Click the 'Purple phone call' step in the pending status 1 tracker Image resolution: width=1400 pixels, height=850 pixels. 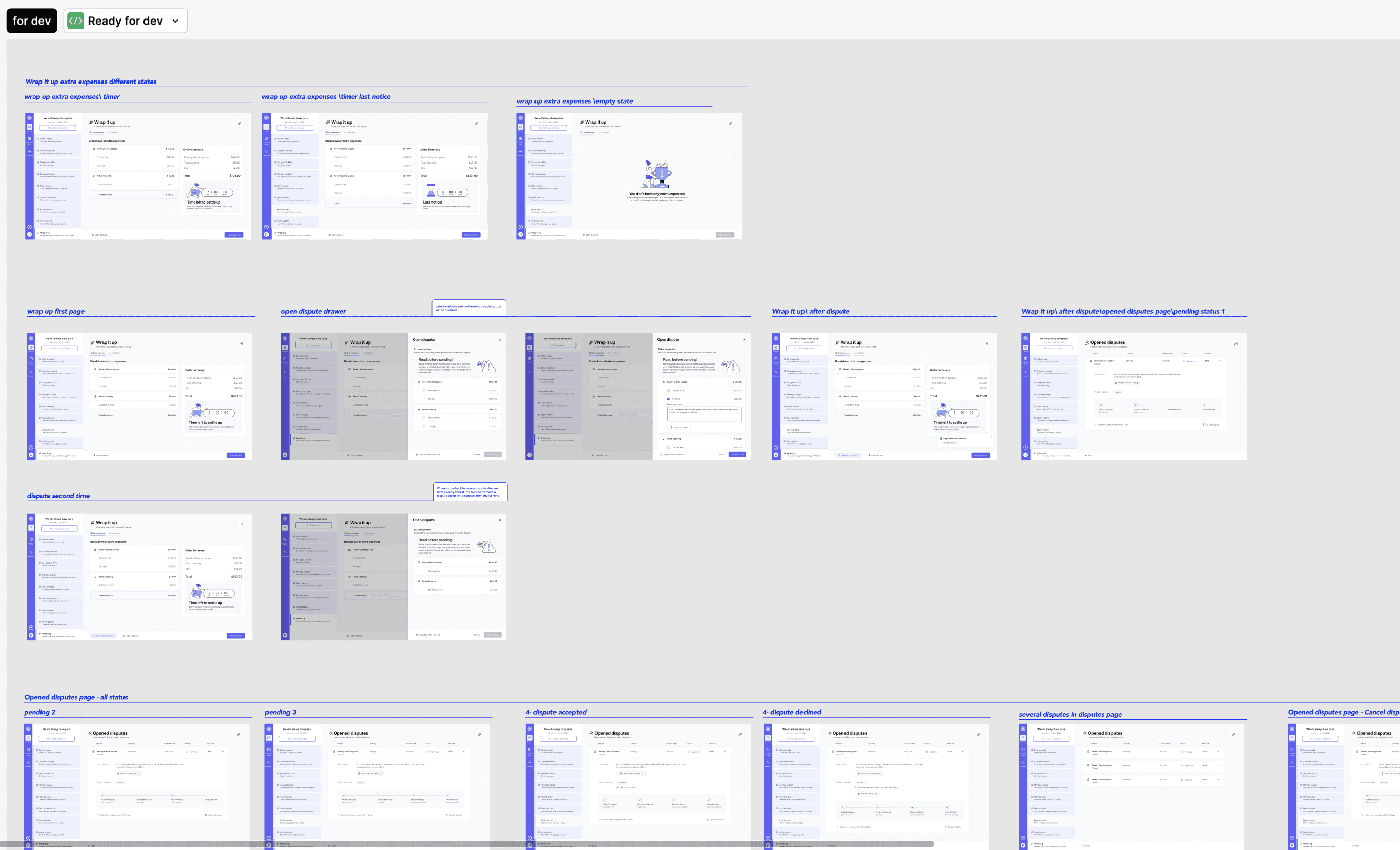coord(1140,410)
